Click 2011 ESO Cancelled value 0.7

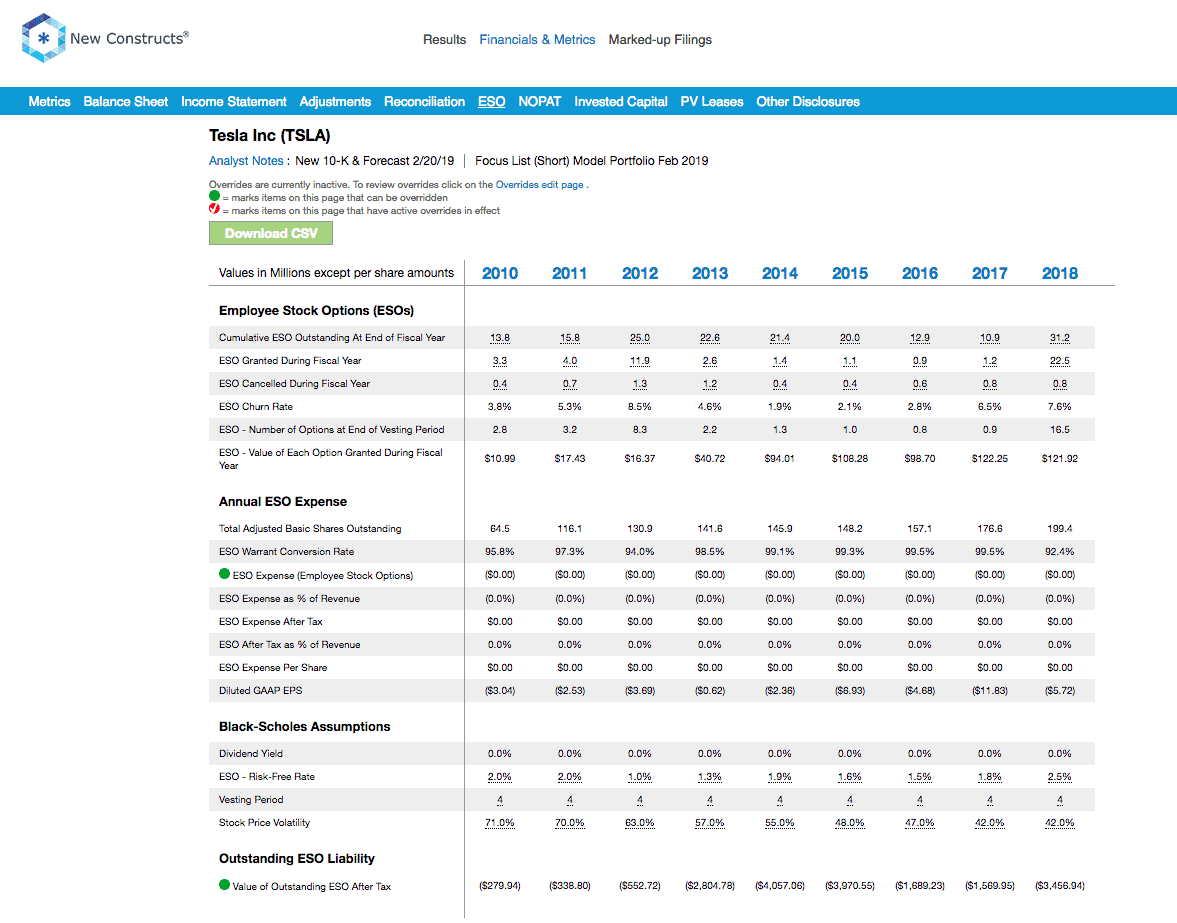(x=570, y=384)
